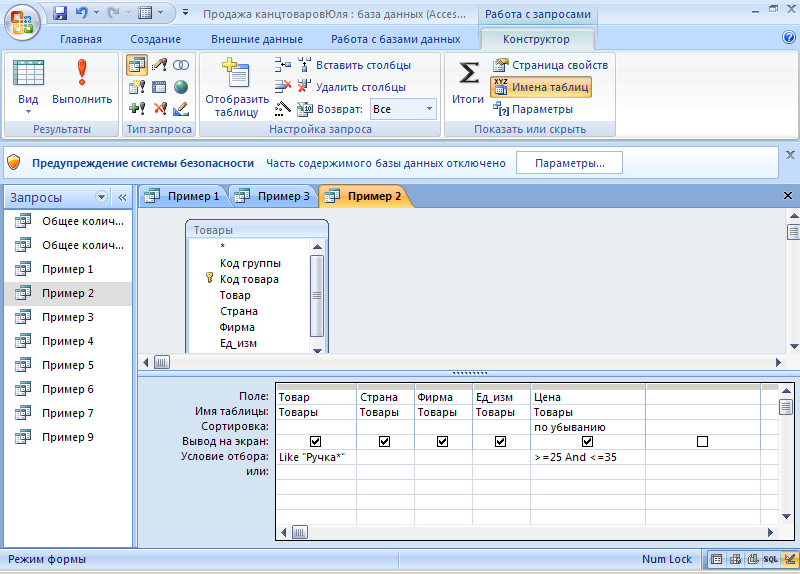Screen dimensions: 800x574
Task: Select the Select query type icon
Action: 137,65
